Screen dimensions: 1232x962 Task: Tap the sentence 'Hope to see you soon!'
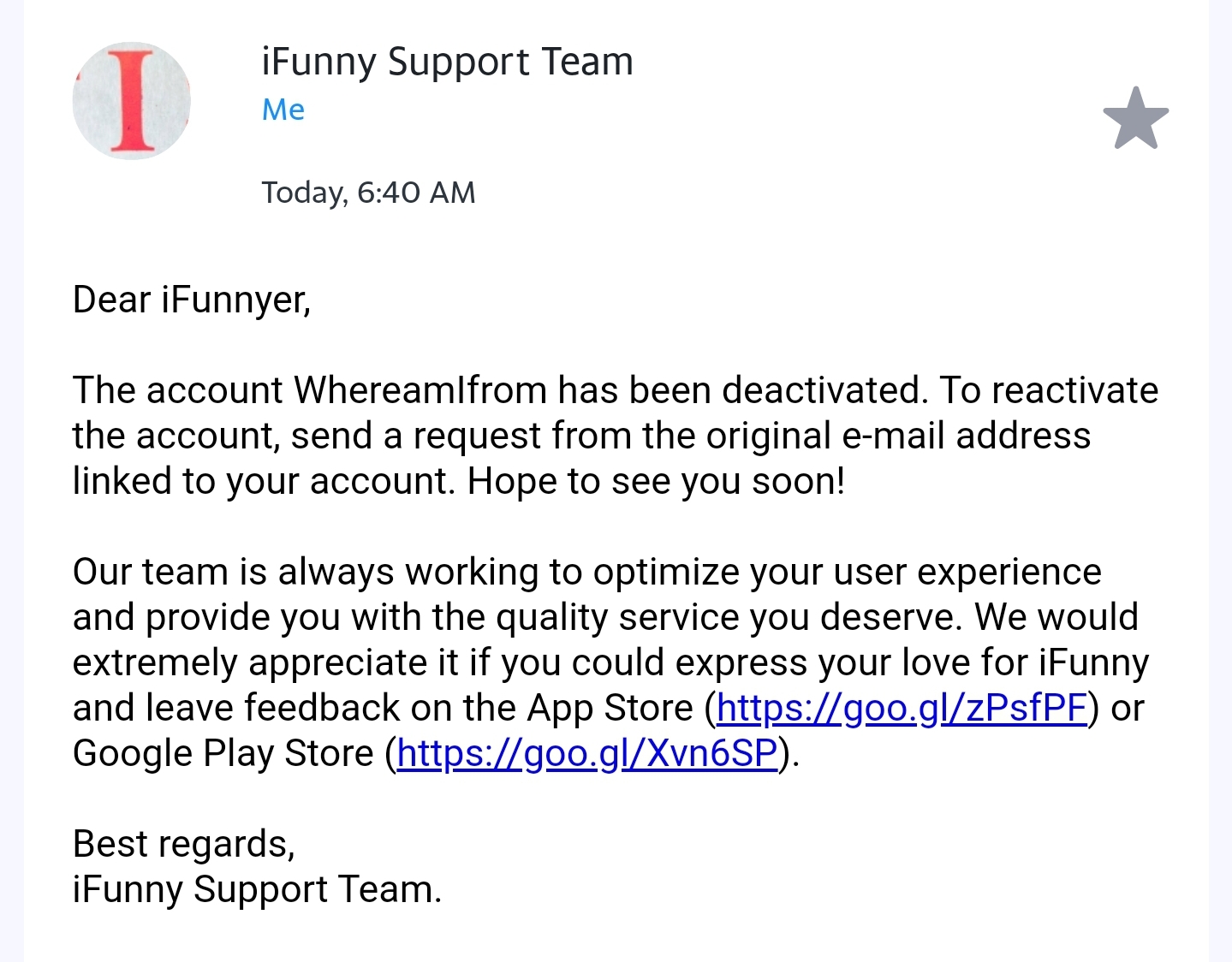click(x=656, y=481)
